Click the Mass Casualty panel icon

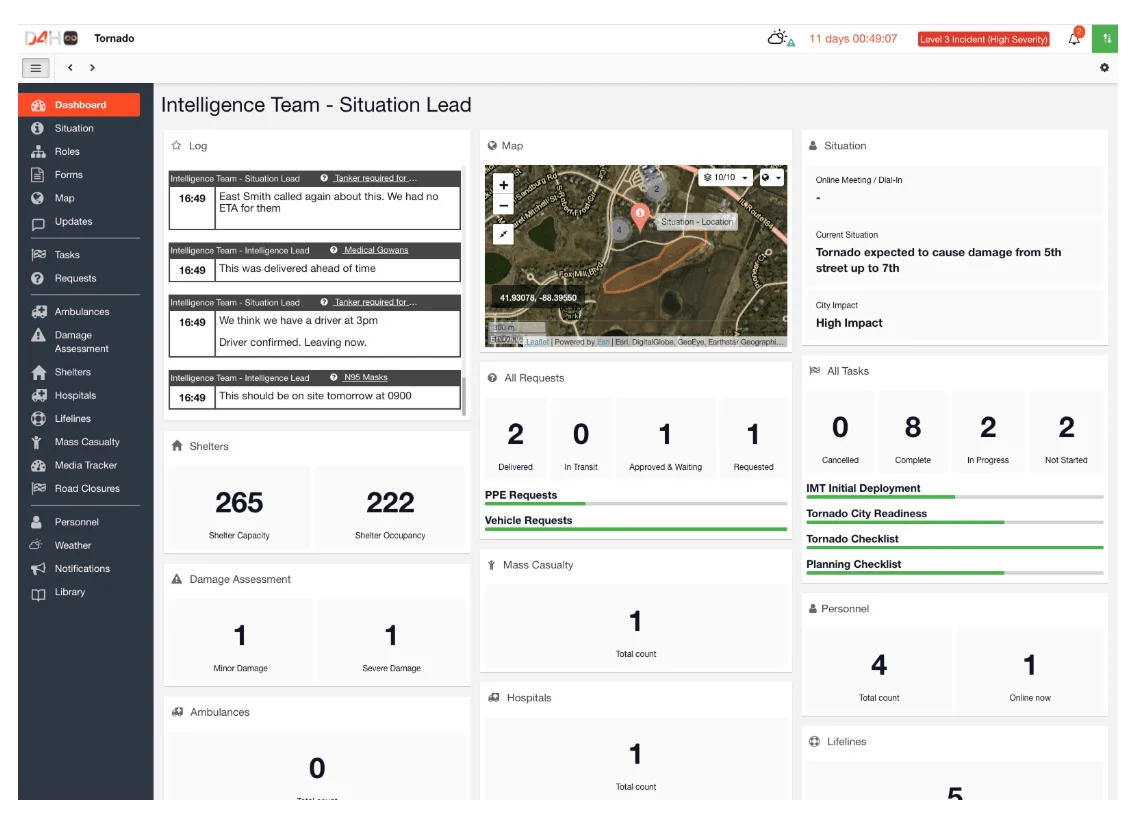[x=491, y=565]
